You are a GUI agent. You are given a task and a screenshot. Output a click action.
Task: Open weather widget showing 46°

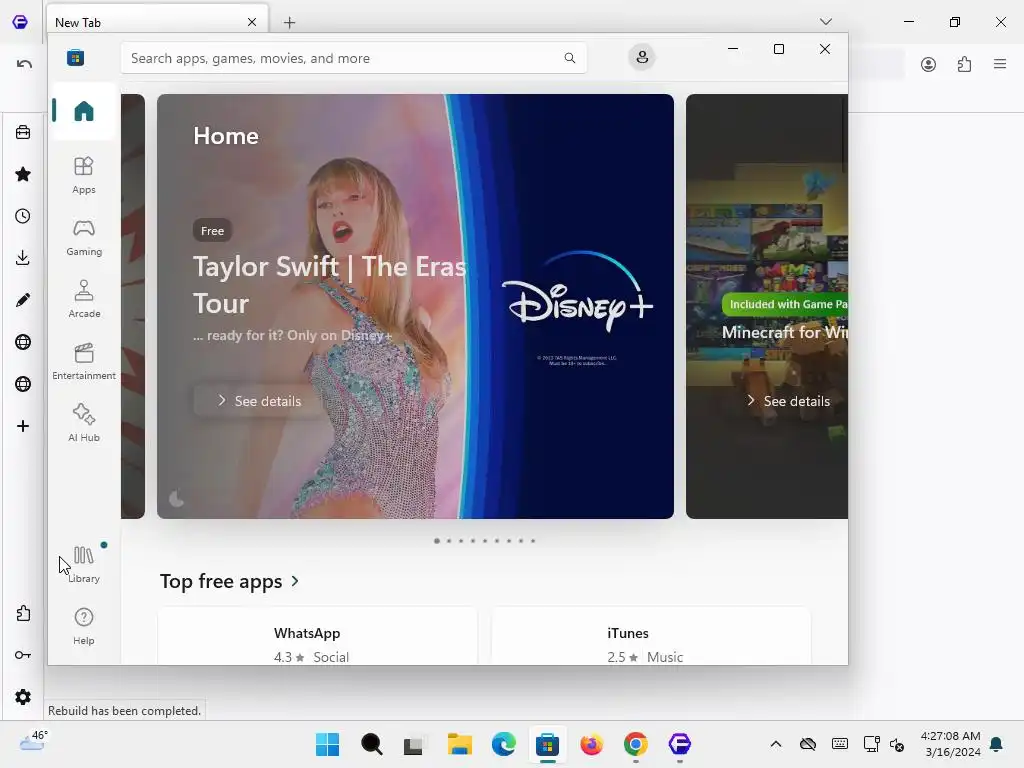tap(33, 741)
